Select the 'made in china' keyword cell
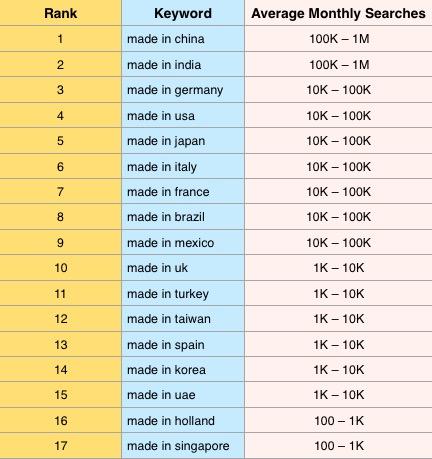 coord(183,39)
